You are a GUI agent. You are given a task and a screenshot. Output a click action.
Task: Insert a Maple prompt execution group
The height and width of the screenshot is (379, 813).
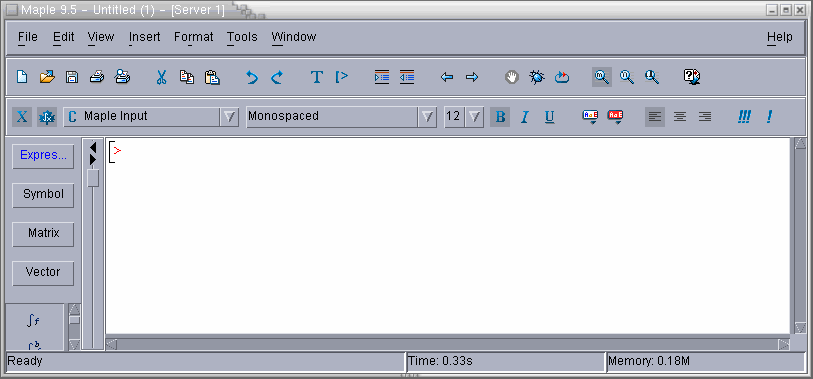tap(342, 77)
